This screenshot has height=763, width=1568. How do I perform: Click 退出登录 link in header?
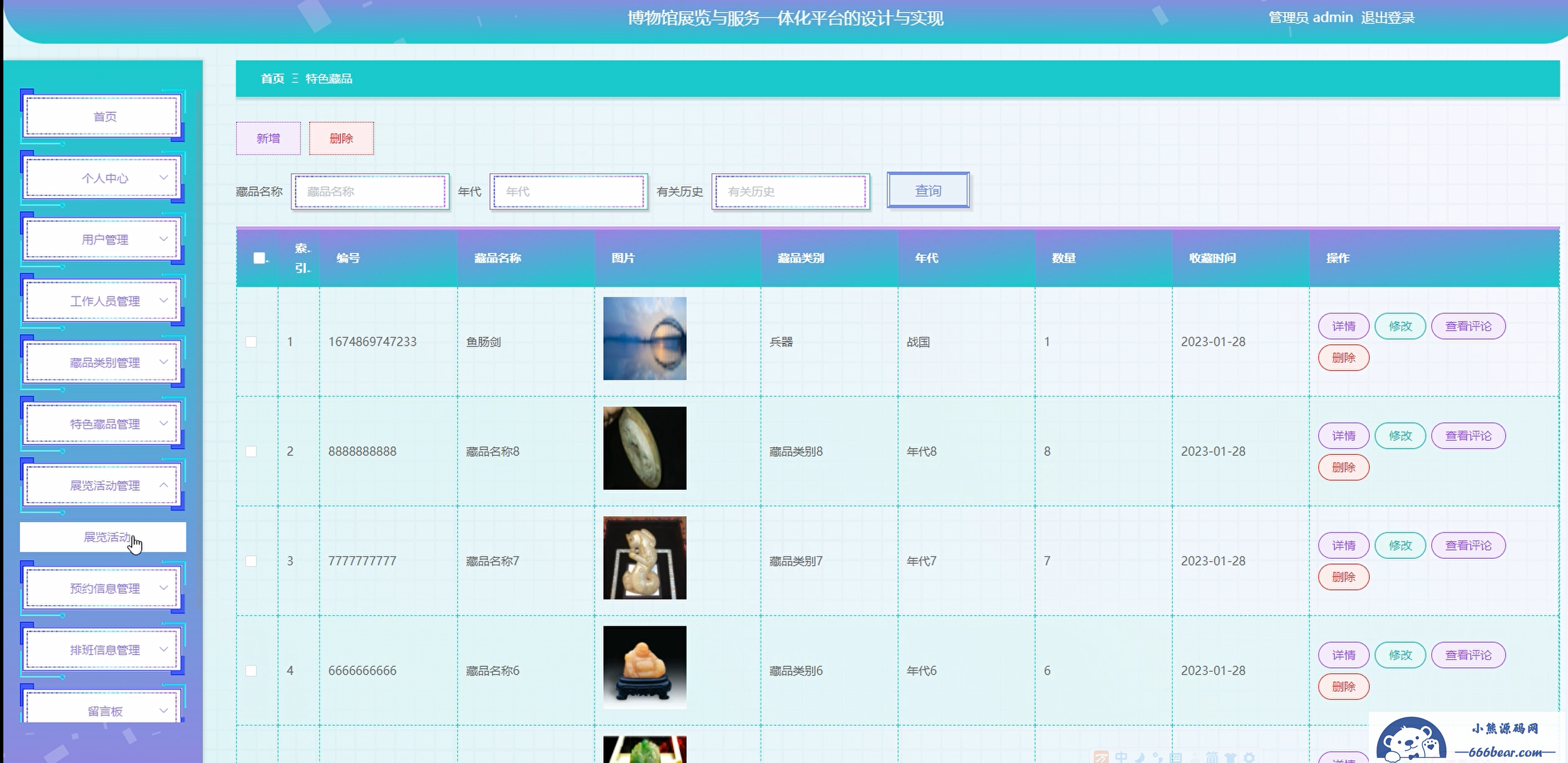click(x=1387, y=18)
